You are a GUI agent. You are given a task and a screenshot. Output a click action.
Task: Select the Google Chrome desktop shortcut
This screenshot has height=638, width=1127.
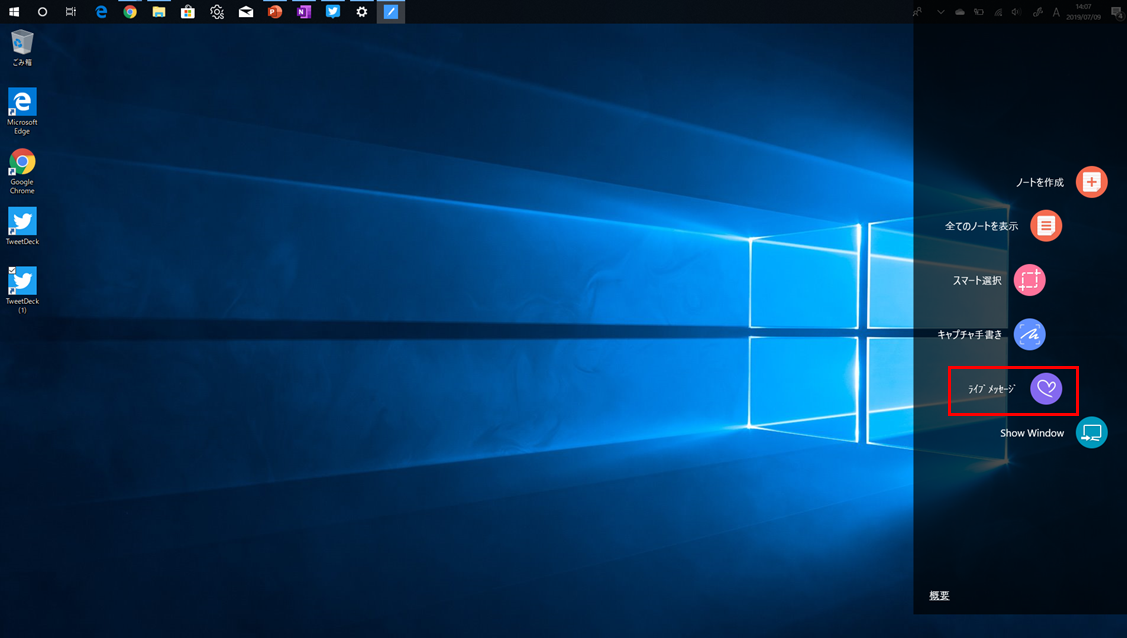click(22, 171)
